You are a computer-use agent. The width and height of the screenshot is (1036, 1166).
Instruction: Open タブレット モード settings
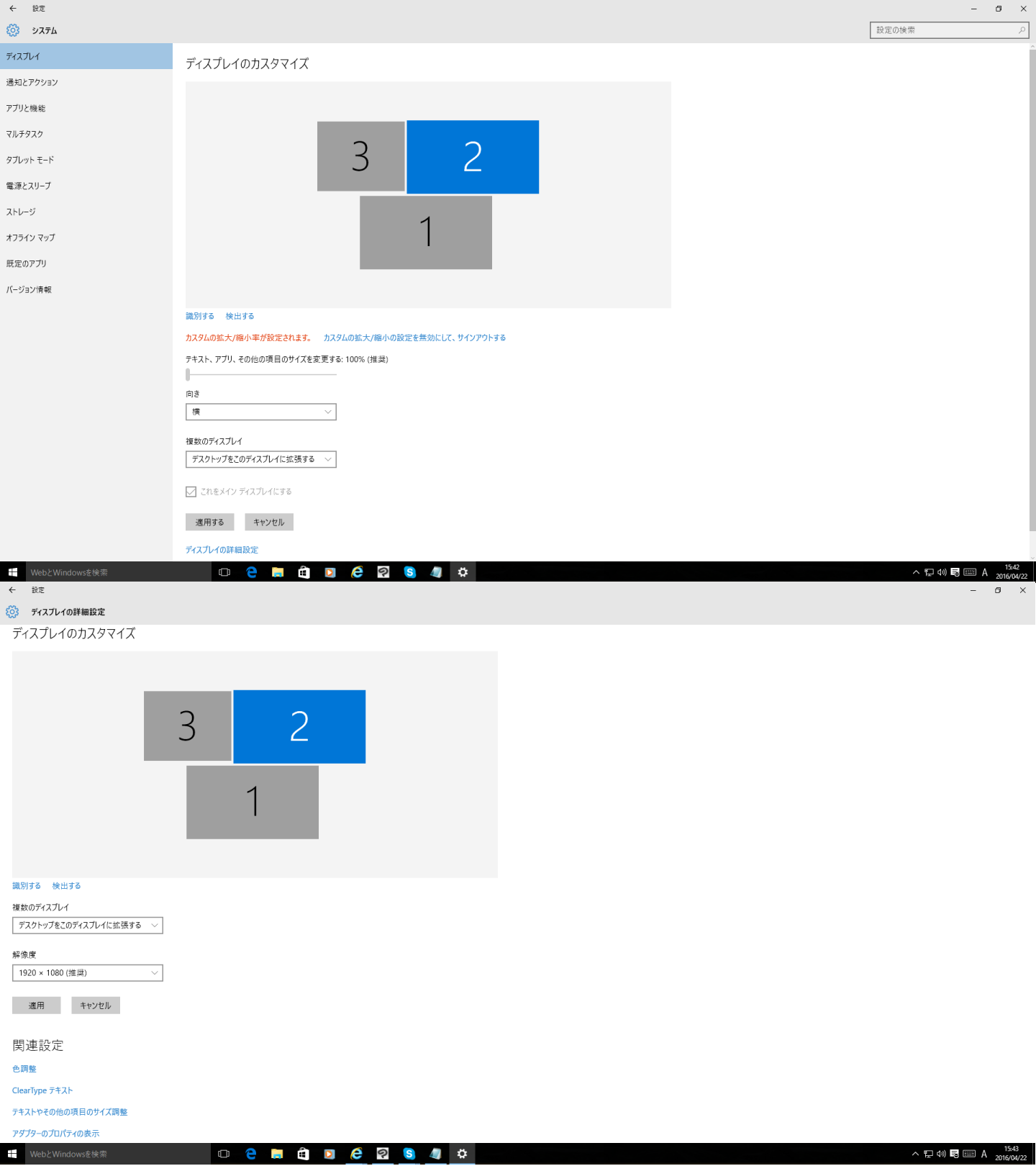[86, 160]
